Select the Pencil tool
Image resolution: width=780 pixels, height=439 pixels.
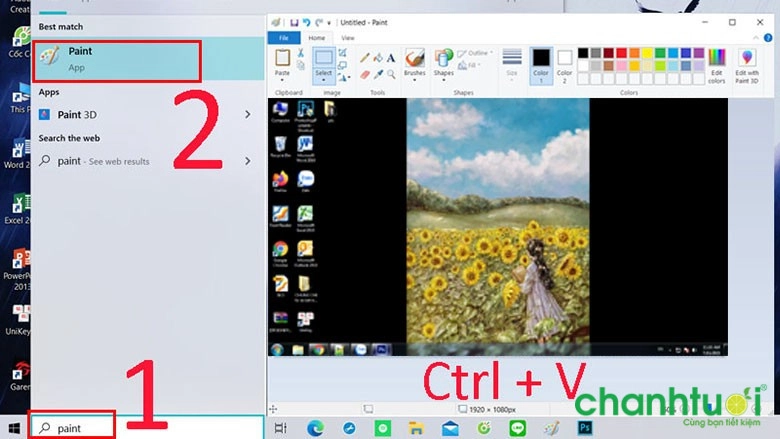point(365,58)
